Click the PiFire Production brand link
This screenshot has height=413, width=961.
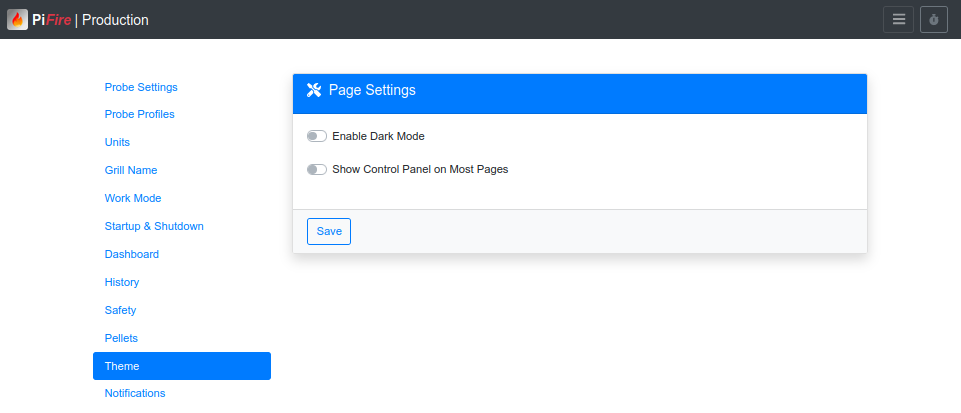tap(91, 20)
